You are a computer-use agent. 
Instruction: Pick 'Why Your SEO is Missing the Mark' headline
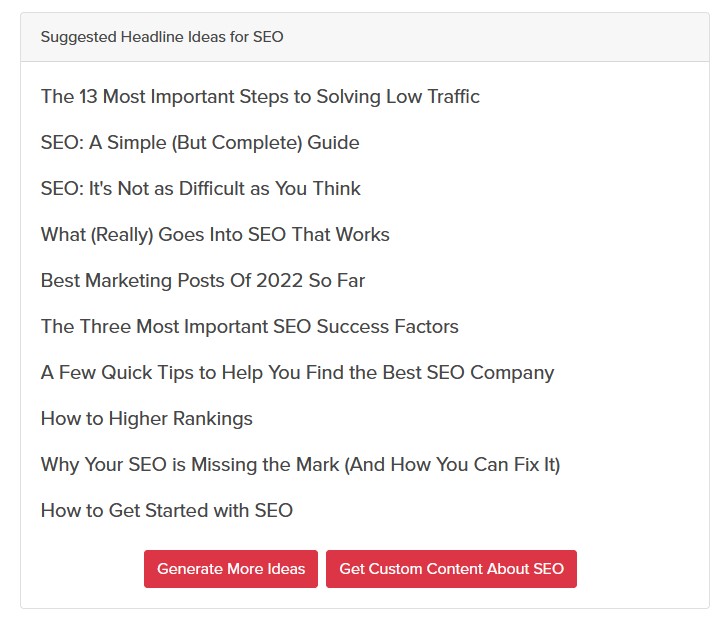click(x=300, y=465)
